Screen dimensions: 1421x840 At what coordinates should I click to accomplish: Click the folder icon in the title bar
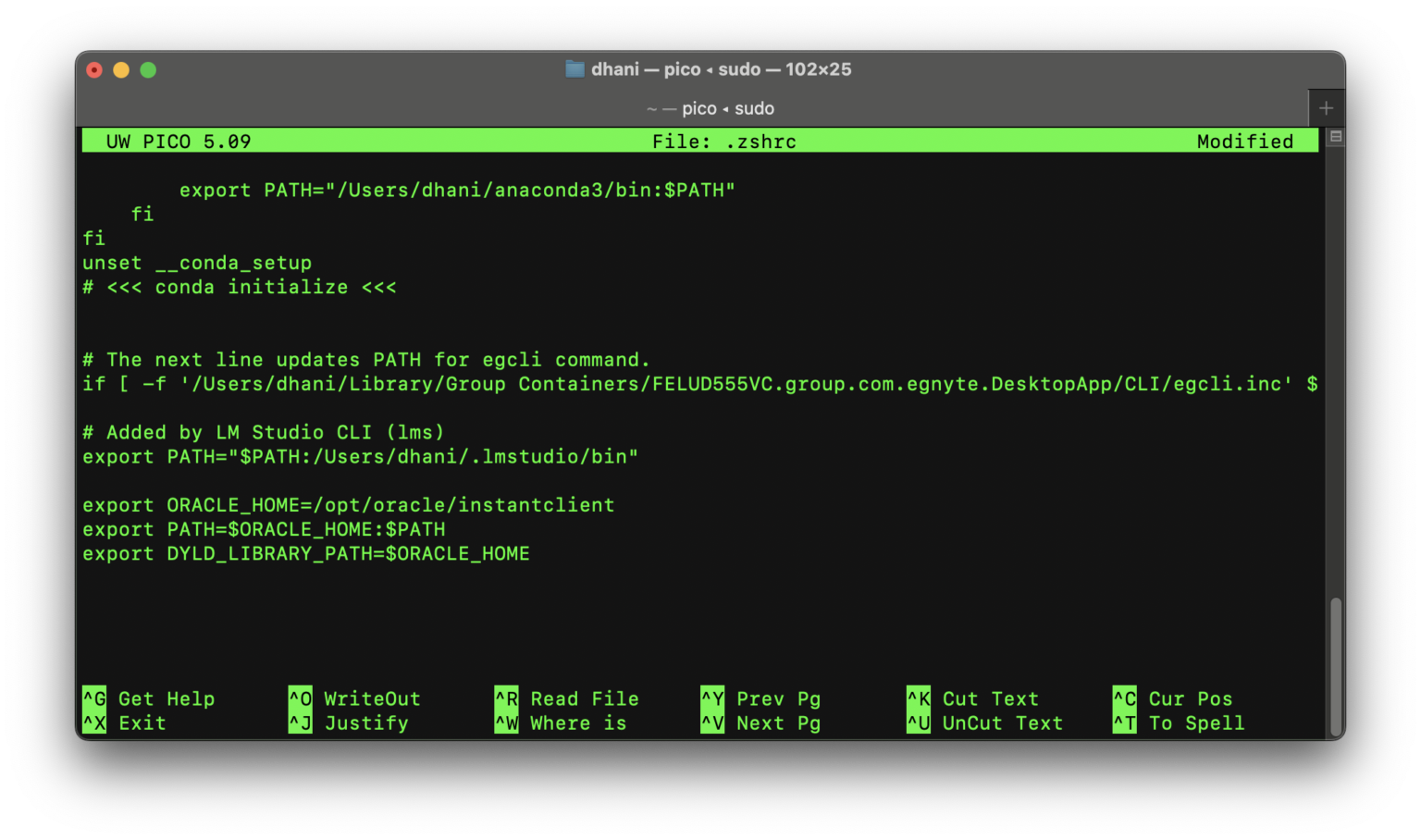(x=574, y=68)
